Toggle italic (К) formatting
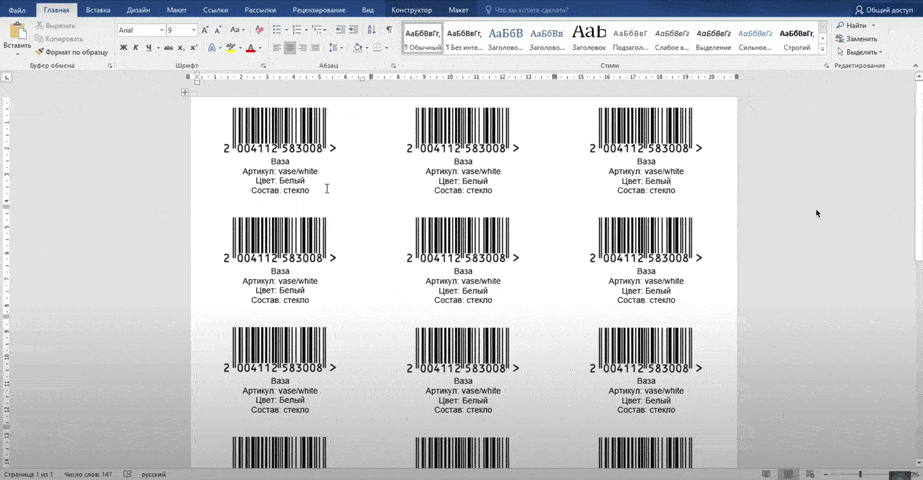Viewport: 923px width, 480px height. pos(135,48)
